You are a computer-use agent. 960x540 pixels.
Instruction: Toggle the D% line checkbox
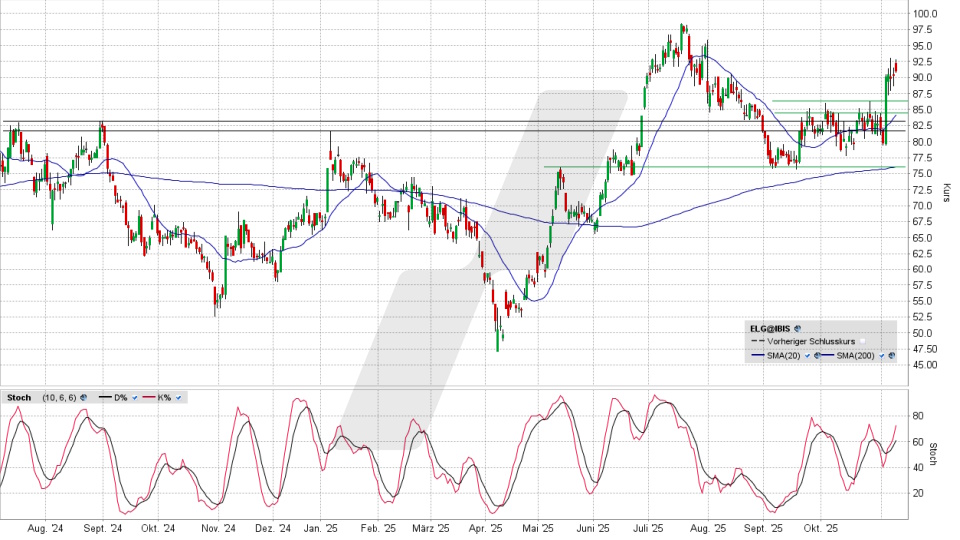coord(134,397)
